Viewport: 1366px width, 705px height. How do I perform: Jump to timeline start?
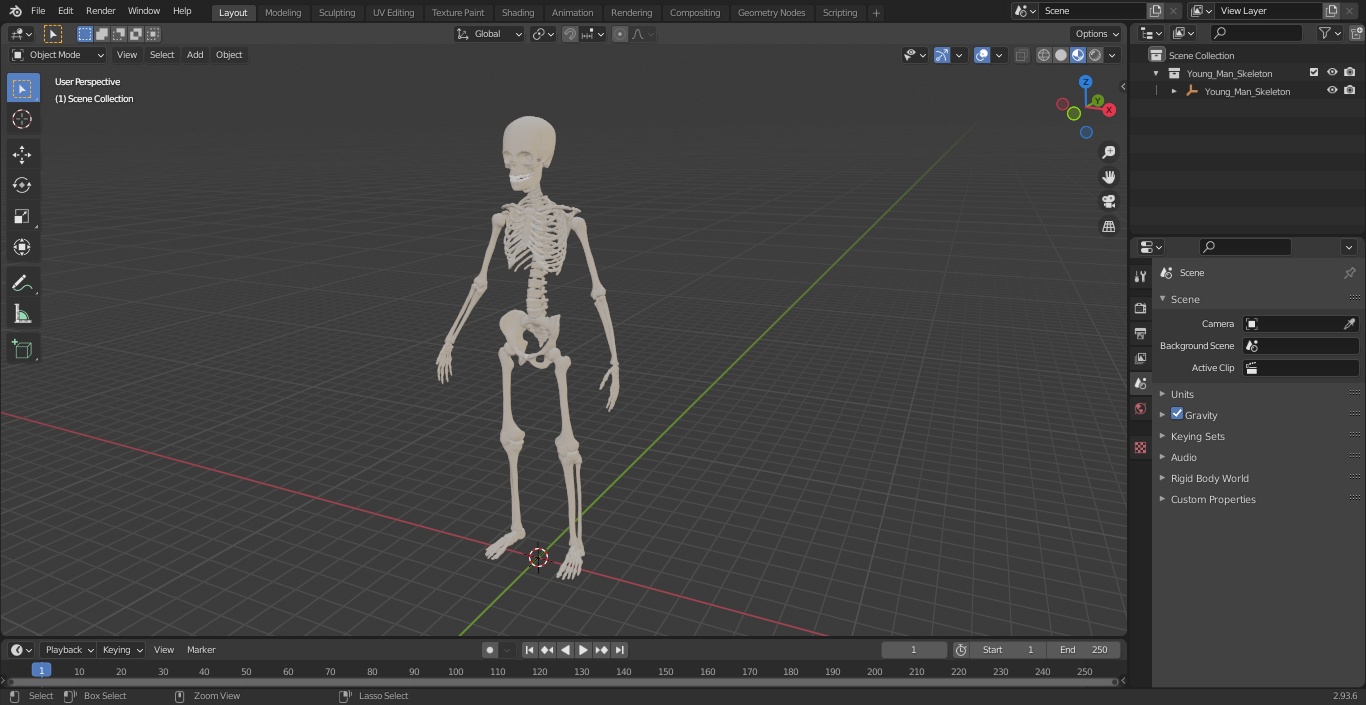[529, 650]
